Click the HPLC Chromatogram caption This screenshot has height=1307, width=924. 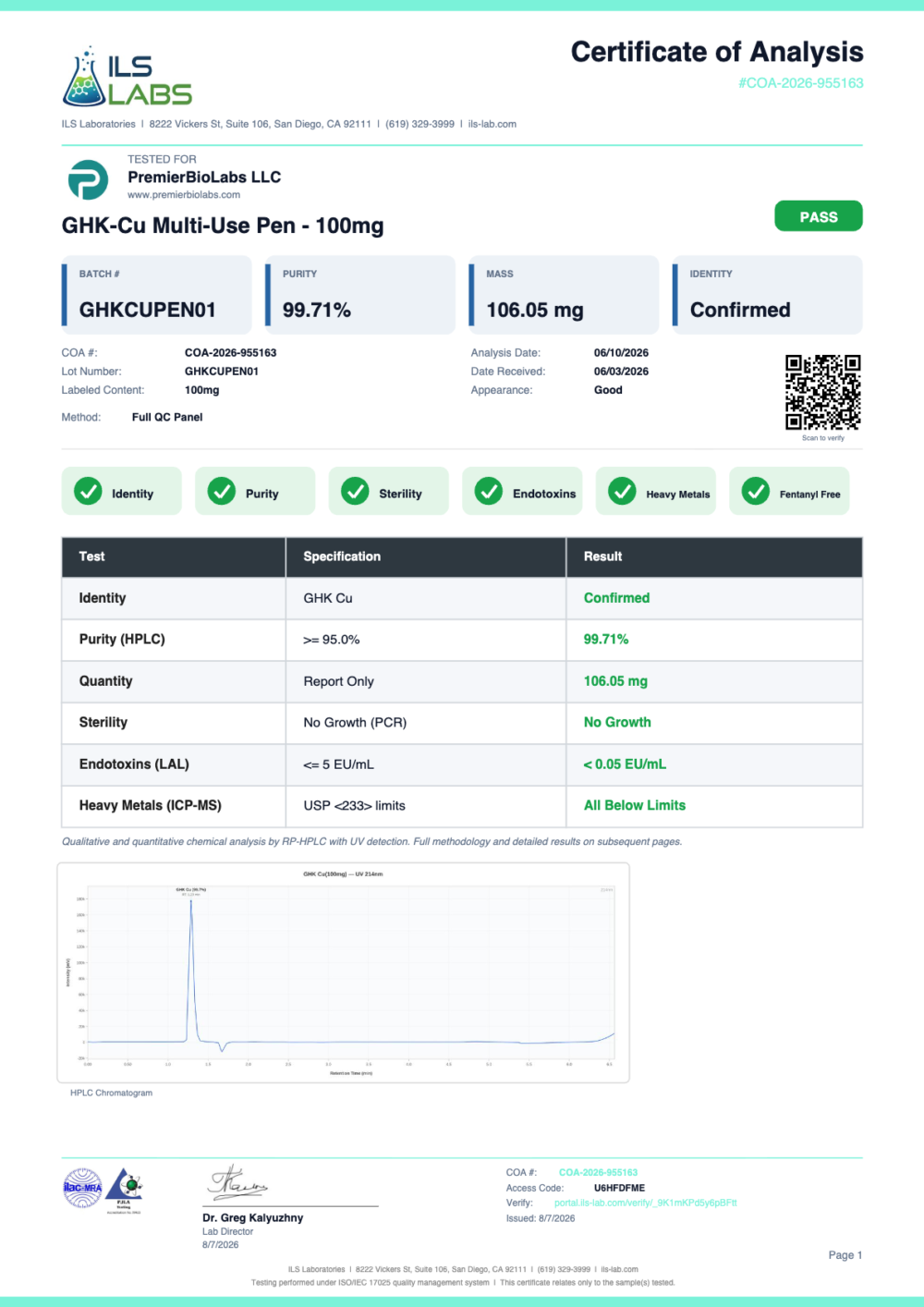[x=112, y=1093]
